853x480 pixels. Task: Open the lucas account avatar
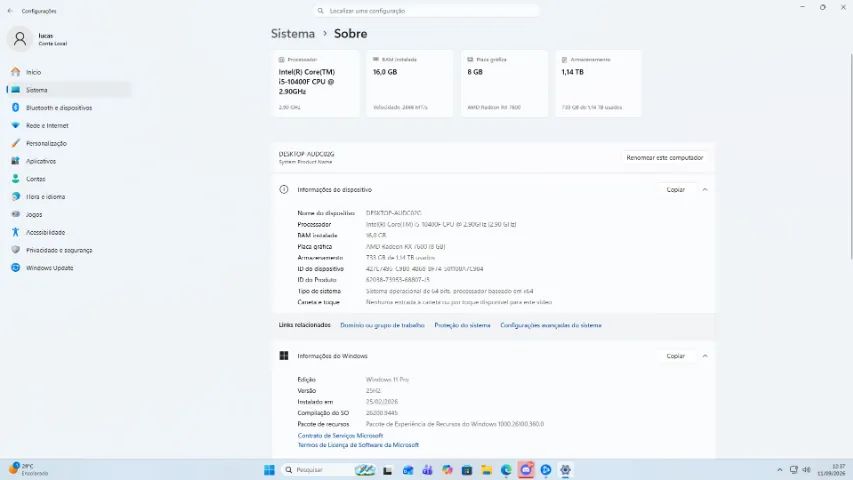[20, 39]
